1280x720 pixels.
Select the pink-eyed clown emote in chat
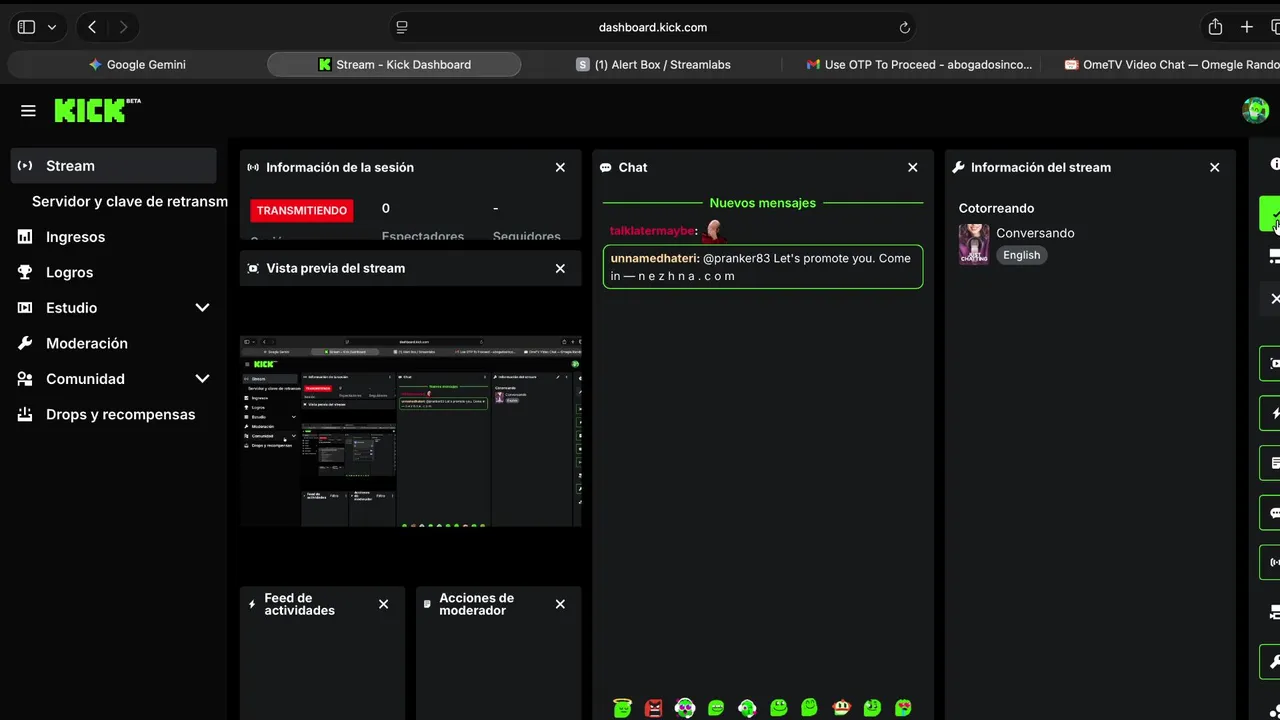coord(685,708)
